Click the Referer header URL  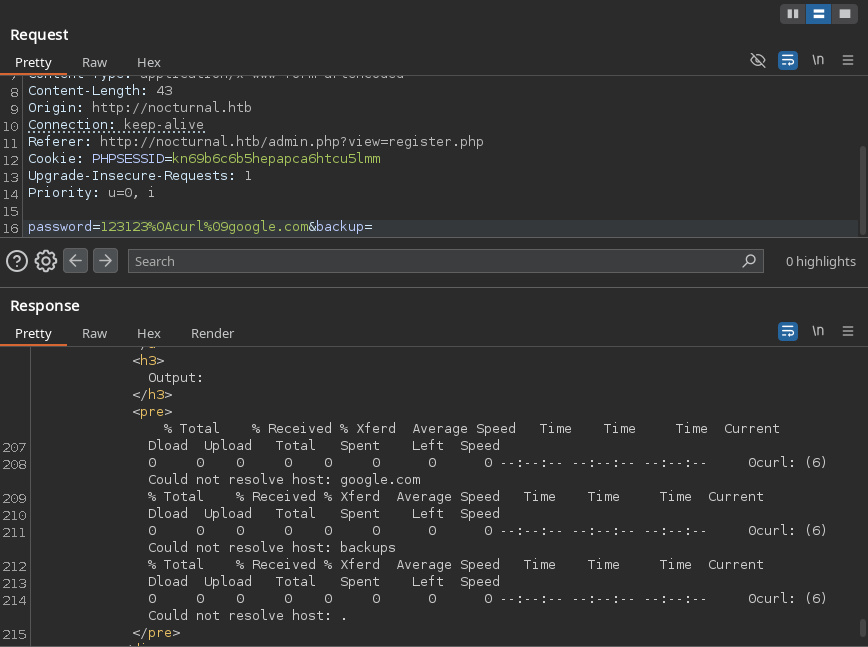click(292, 142)
